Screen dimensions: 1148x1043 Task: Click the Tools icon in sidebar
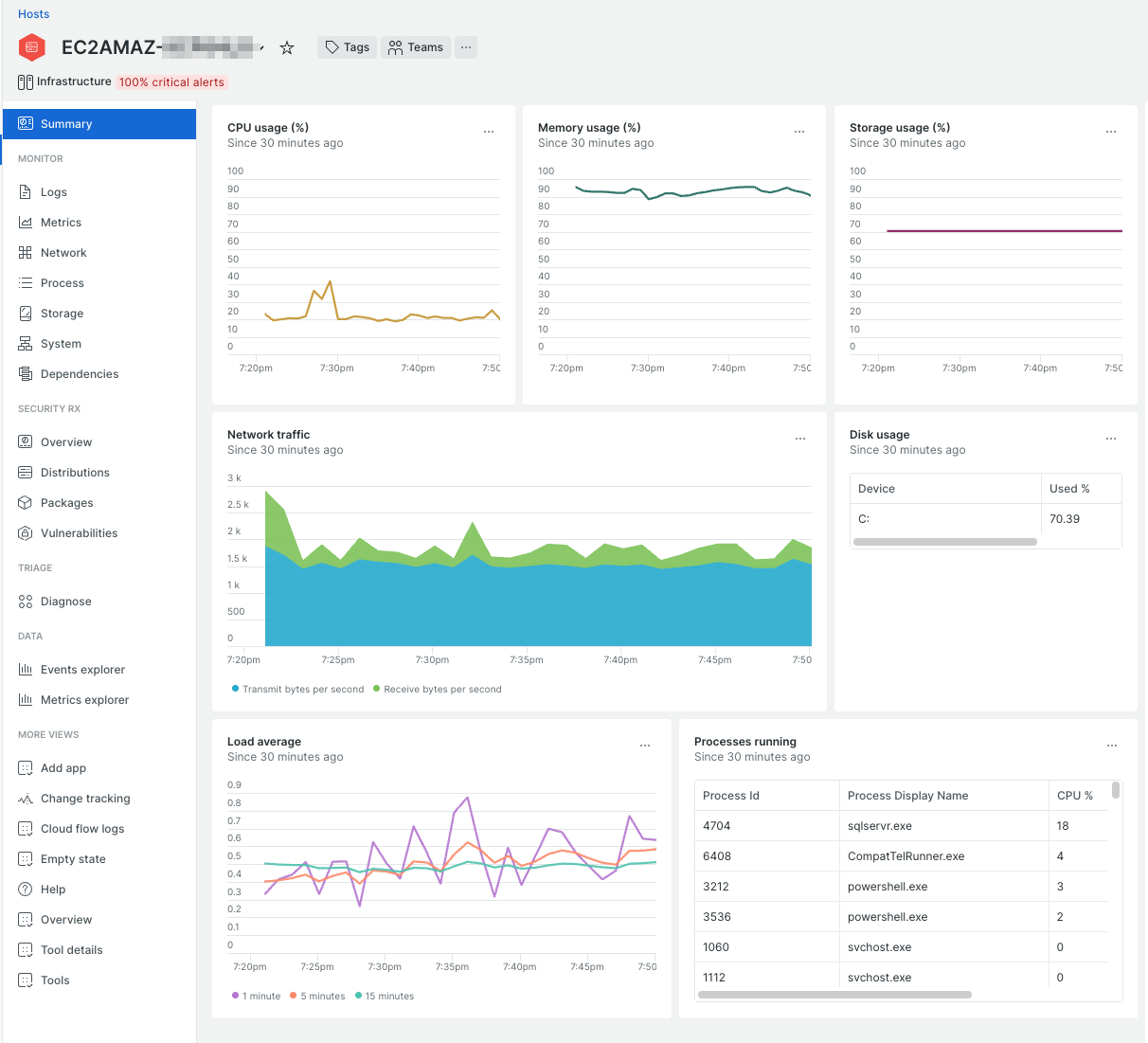coord(26,980)
